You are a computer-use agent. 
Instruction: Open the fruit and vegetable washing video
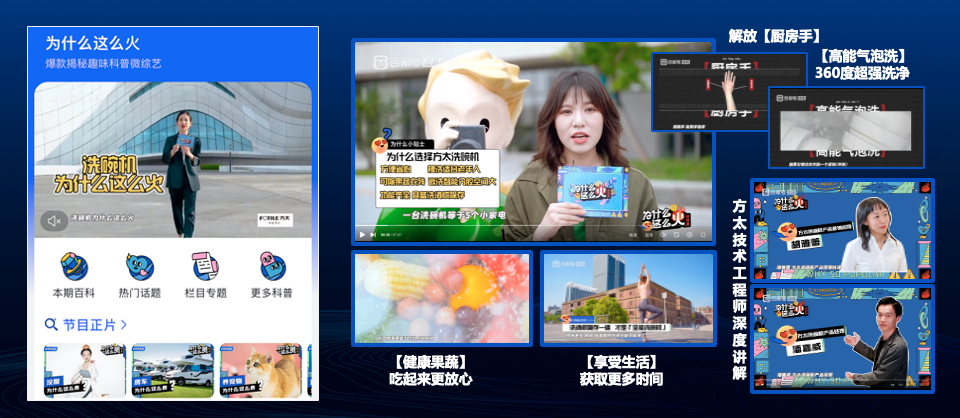pos(442,298)
